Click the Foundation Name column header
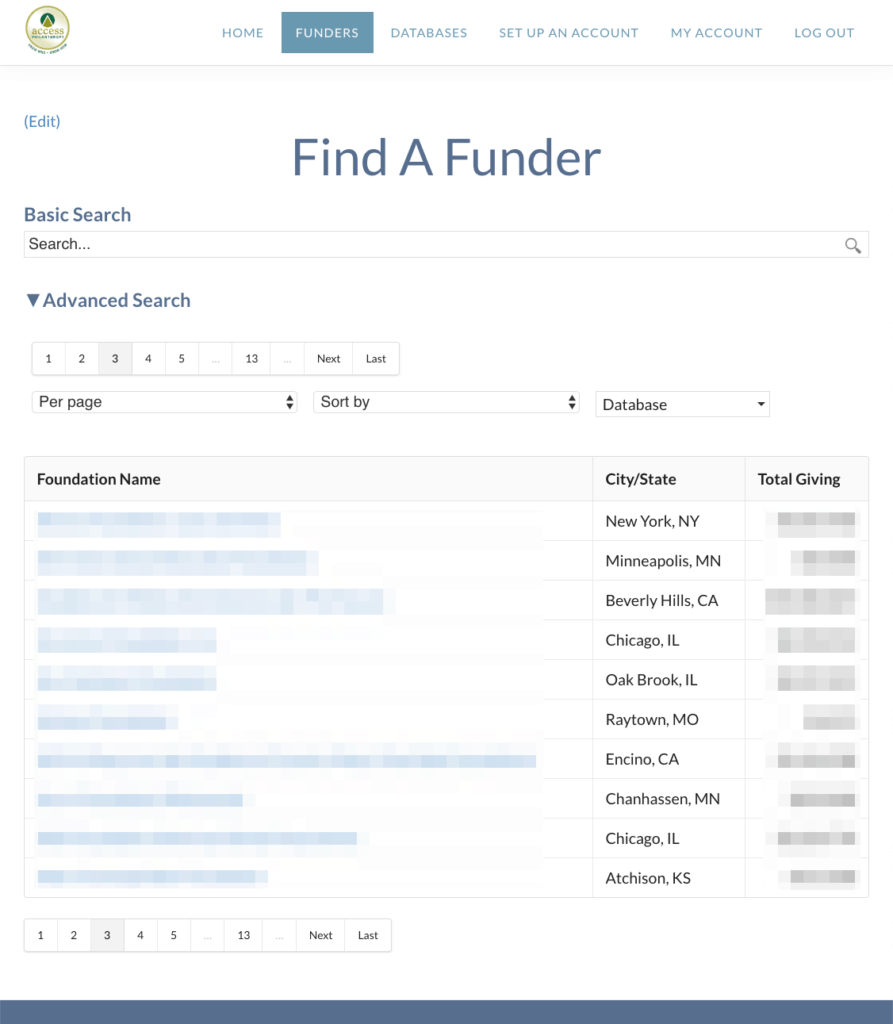 click(98, 479)
